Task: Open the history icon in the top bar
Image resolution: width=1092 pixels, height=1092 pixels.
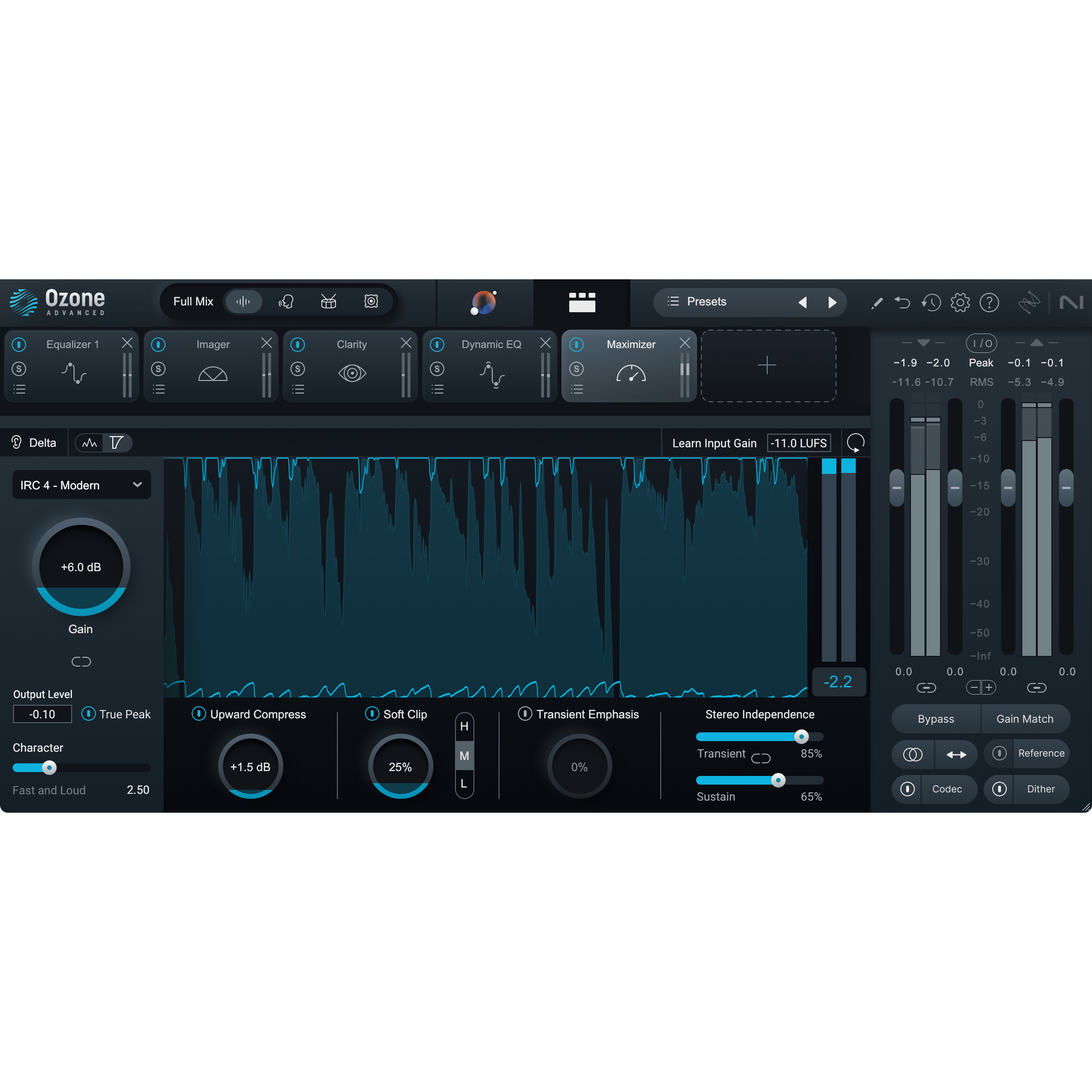Action: (x=931, y=303)
